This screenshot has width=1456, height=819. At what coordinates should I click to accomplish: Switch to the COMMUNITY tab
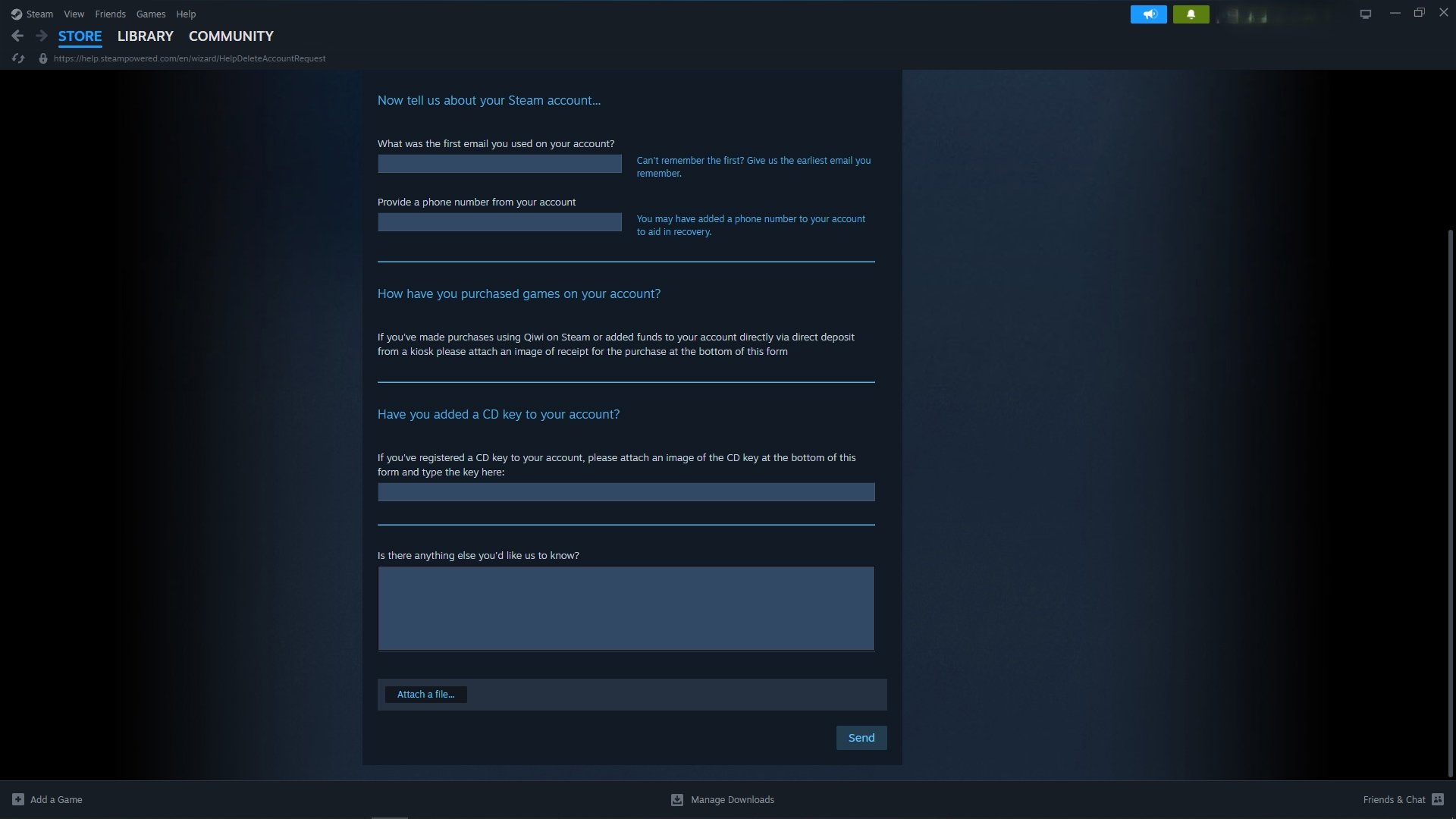(231, 36)
